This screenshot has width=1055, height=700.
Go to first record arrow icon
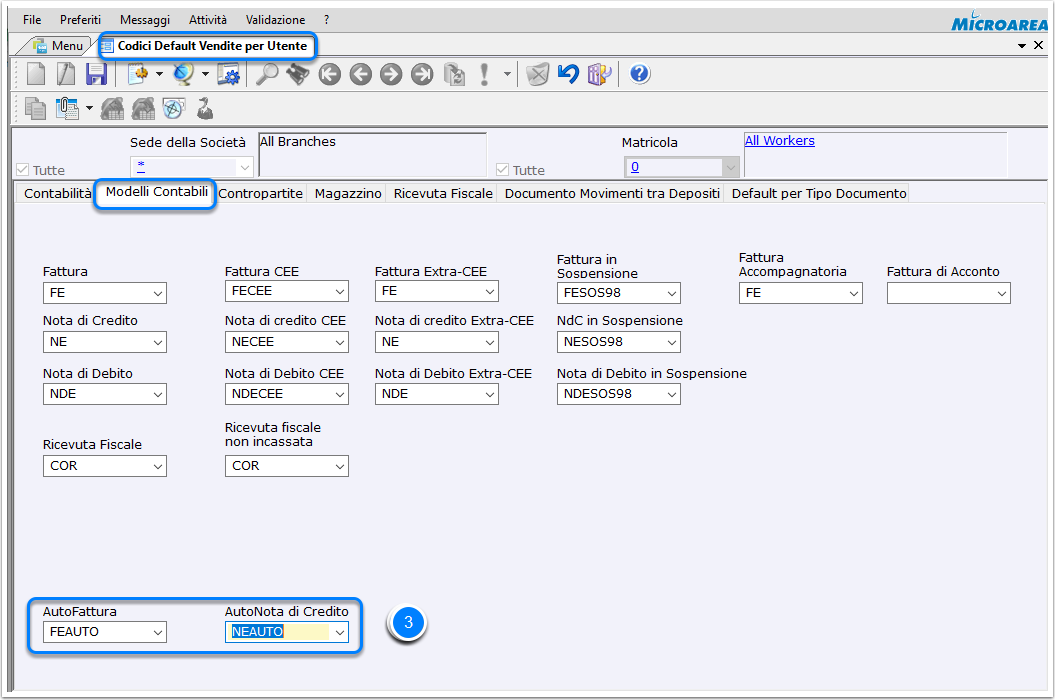click(x=329, y=74)
